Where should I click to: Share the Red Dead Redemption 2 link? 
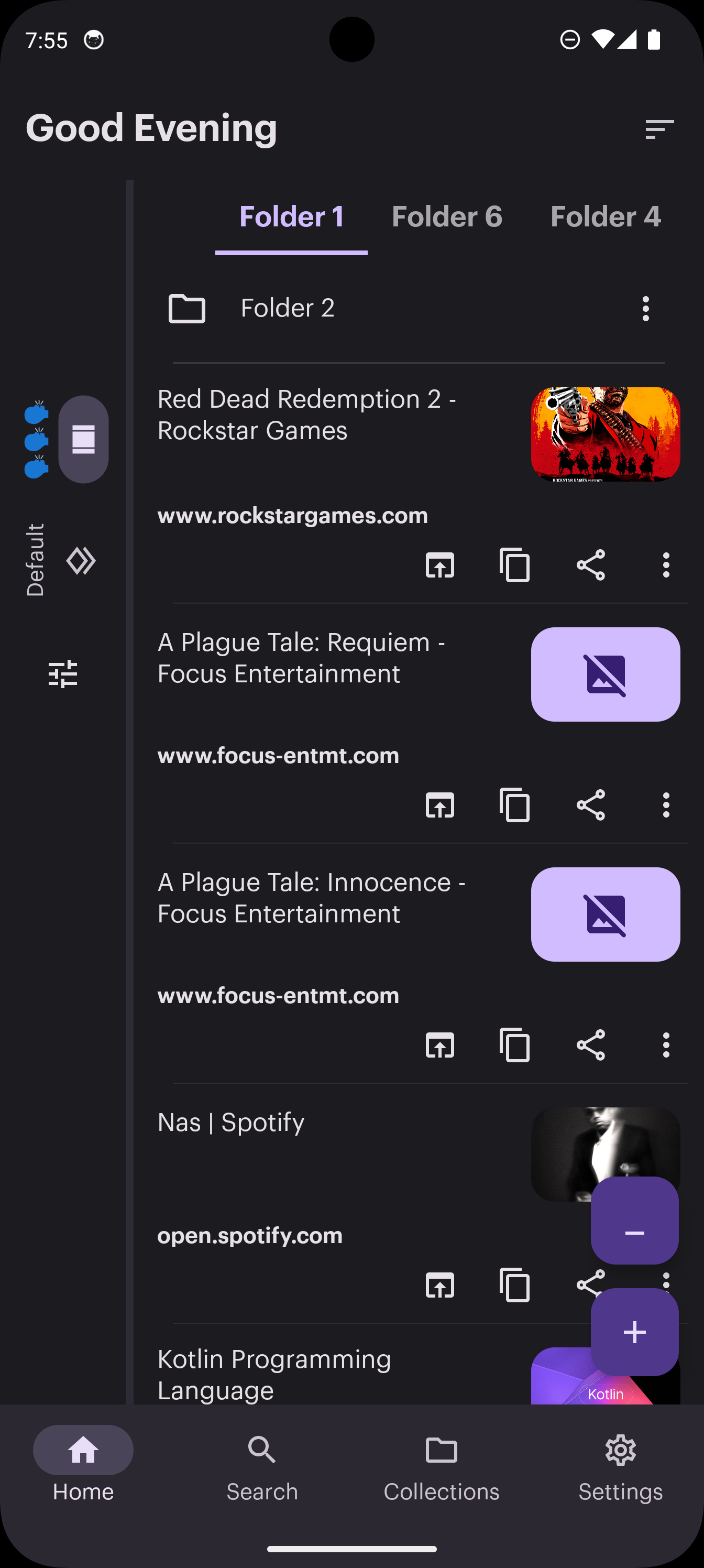point(590,565)
